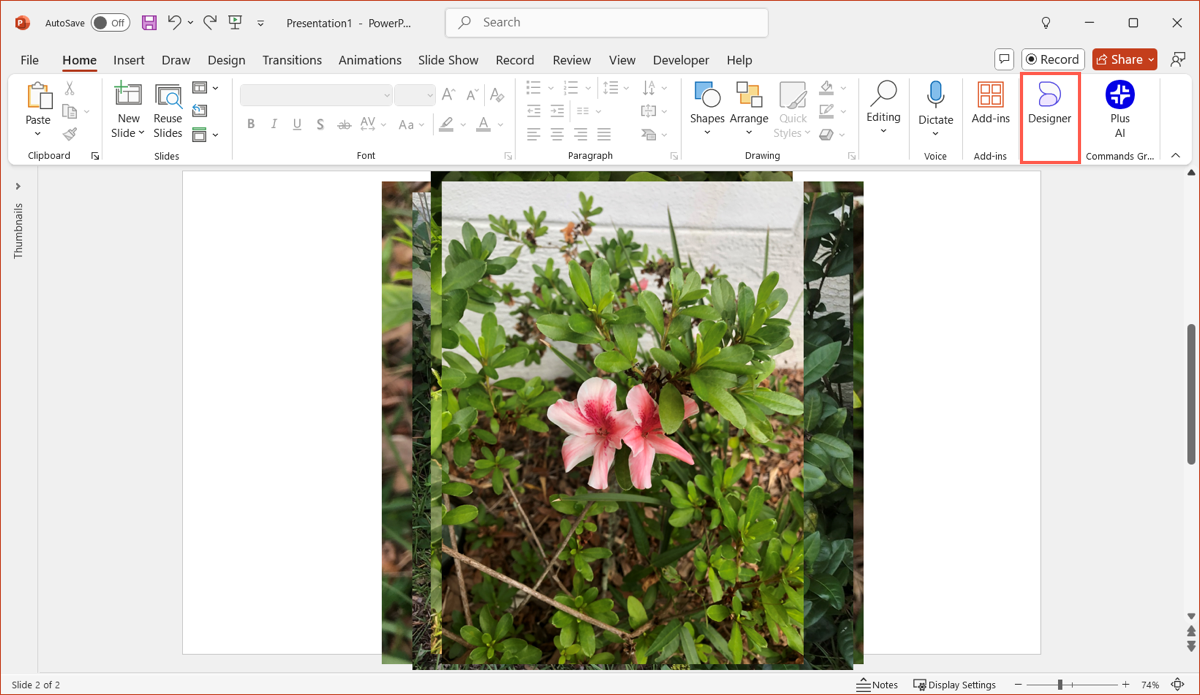Click the Undo arrow

tap(175, 22)
